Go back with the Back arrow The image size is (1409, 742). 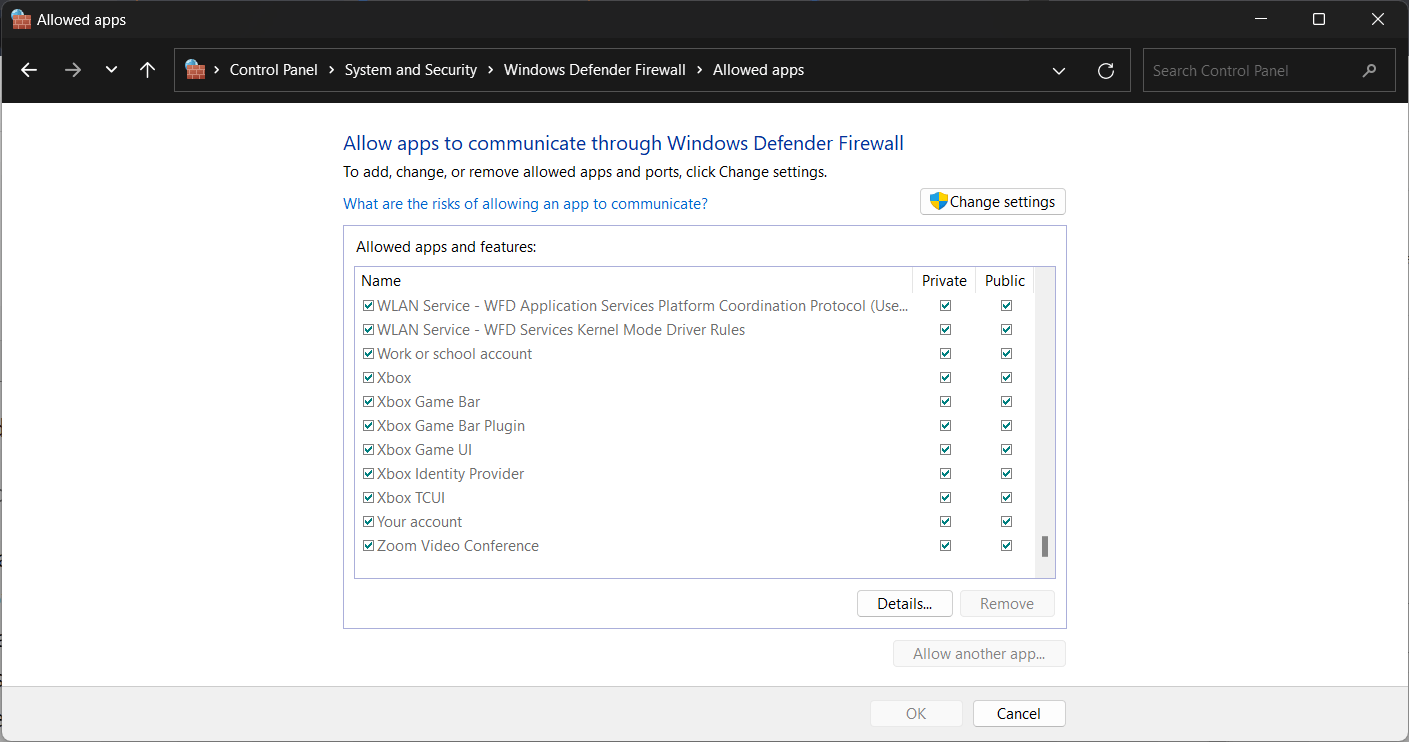(29, 70)
